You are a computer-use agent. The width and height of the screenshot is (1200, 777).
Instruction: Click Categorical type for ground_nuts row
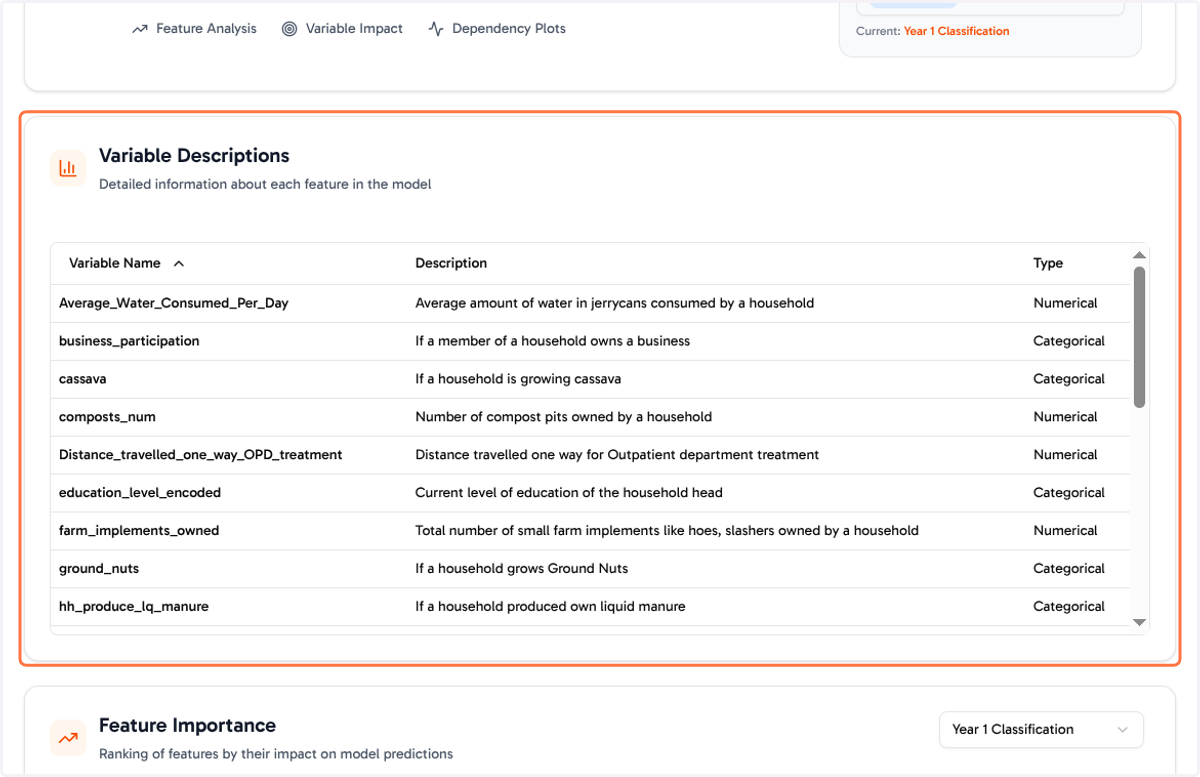click(x=1069, y=569)
